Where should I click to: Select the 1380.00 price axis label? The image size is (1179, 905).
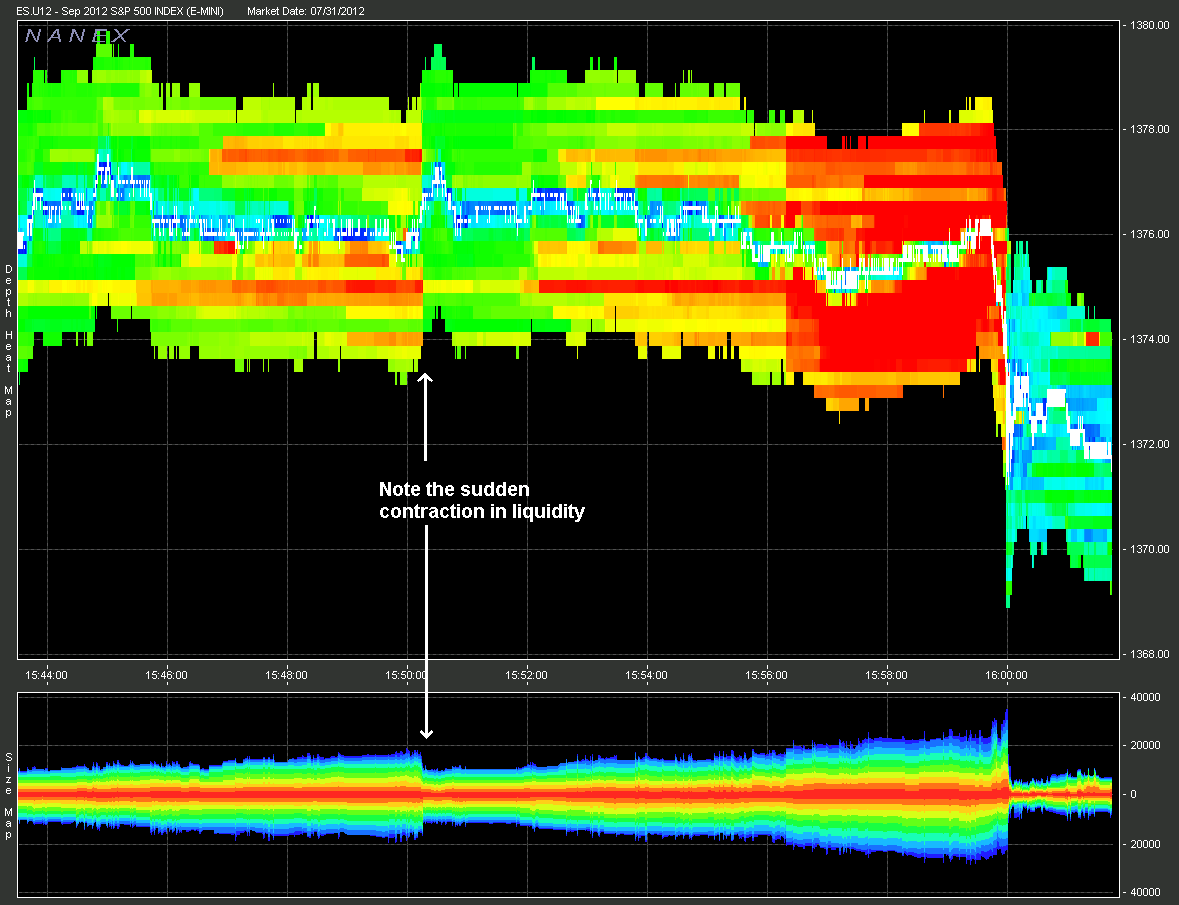[1149, 26]
